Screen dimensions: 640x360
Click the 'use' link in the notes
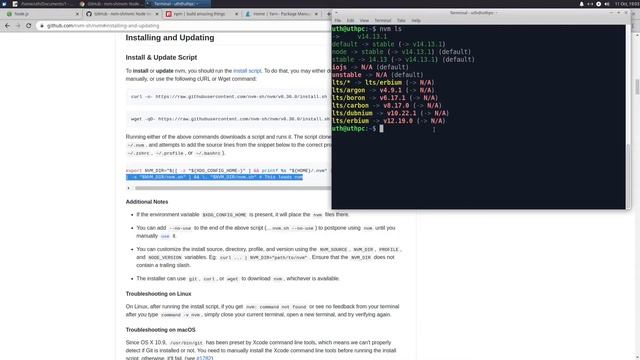165,236
